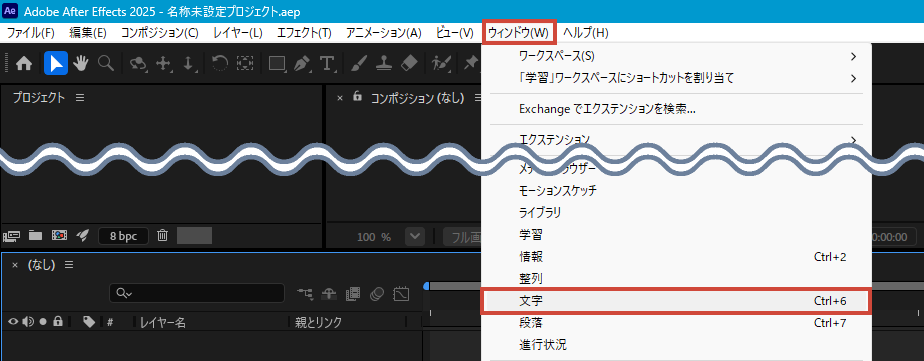This screenshot has width=924, height=361.
Task: Click the new composition icon in Project panel
Action: [59, 236]
